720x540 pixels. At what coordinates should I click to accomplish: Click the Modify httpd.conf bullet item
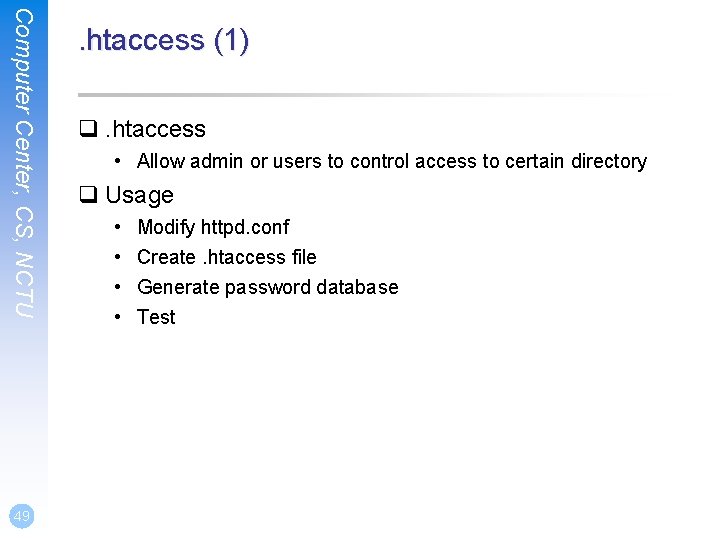click(x=214, y=227)
